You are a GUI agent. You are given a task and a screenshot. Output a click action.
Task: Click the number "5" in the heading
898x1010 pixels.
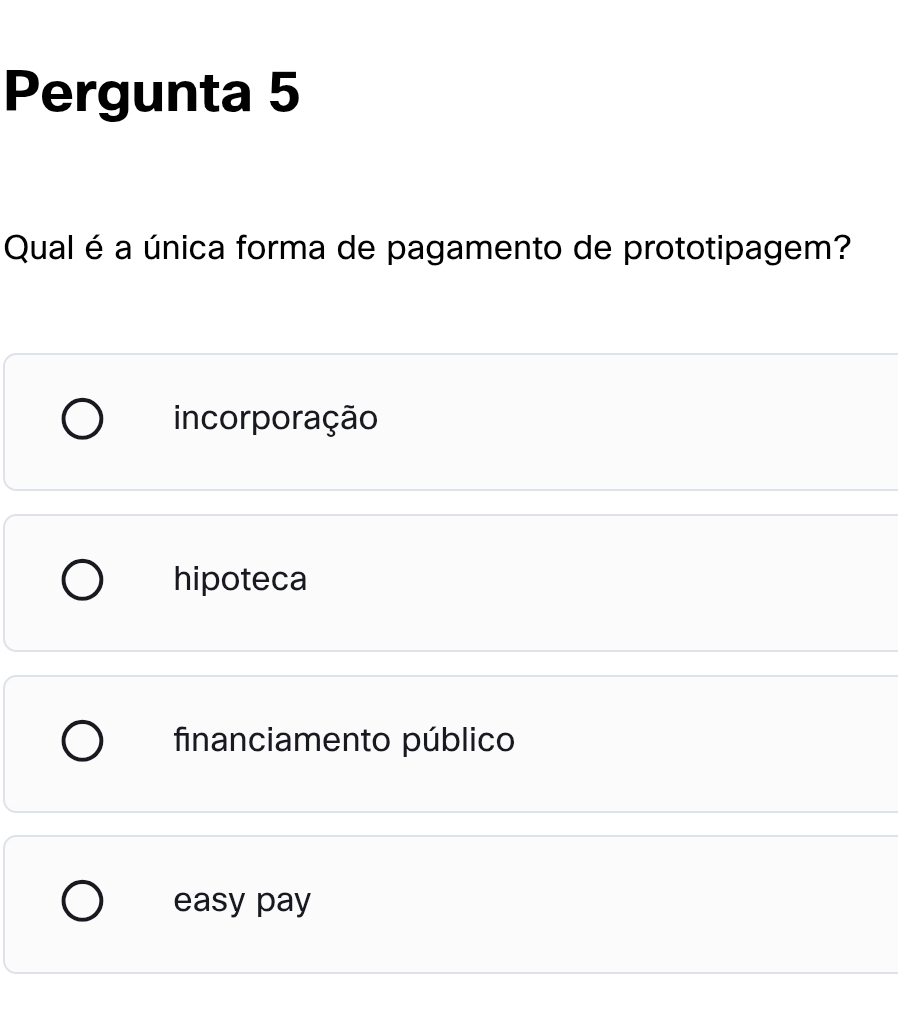pos(284,93)
